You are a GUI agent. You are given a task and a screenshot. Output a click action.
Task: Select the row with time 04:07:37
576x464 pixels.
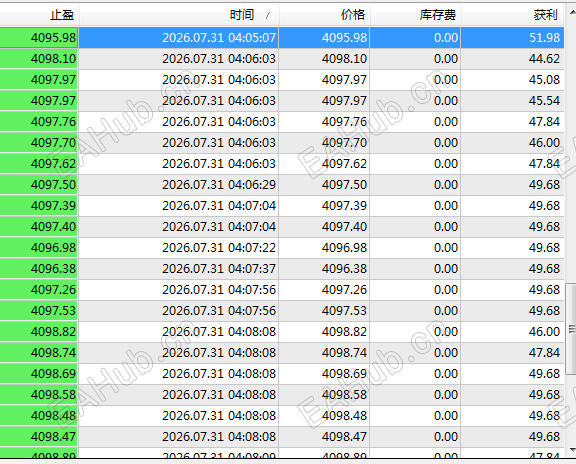click(282, 269)
